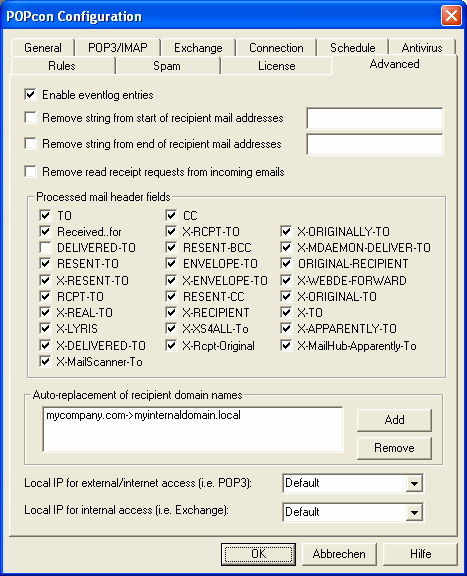Viewport: 467px width, 576px height.
Task: Switch to the Antivirus tab
Action: [422, 48]
